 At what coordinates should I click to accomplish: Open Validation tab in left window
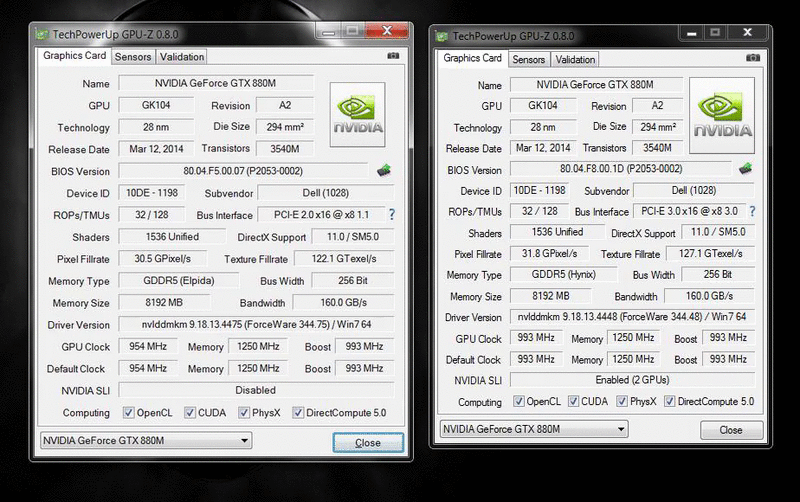182,57
